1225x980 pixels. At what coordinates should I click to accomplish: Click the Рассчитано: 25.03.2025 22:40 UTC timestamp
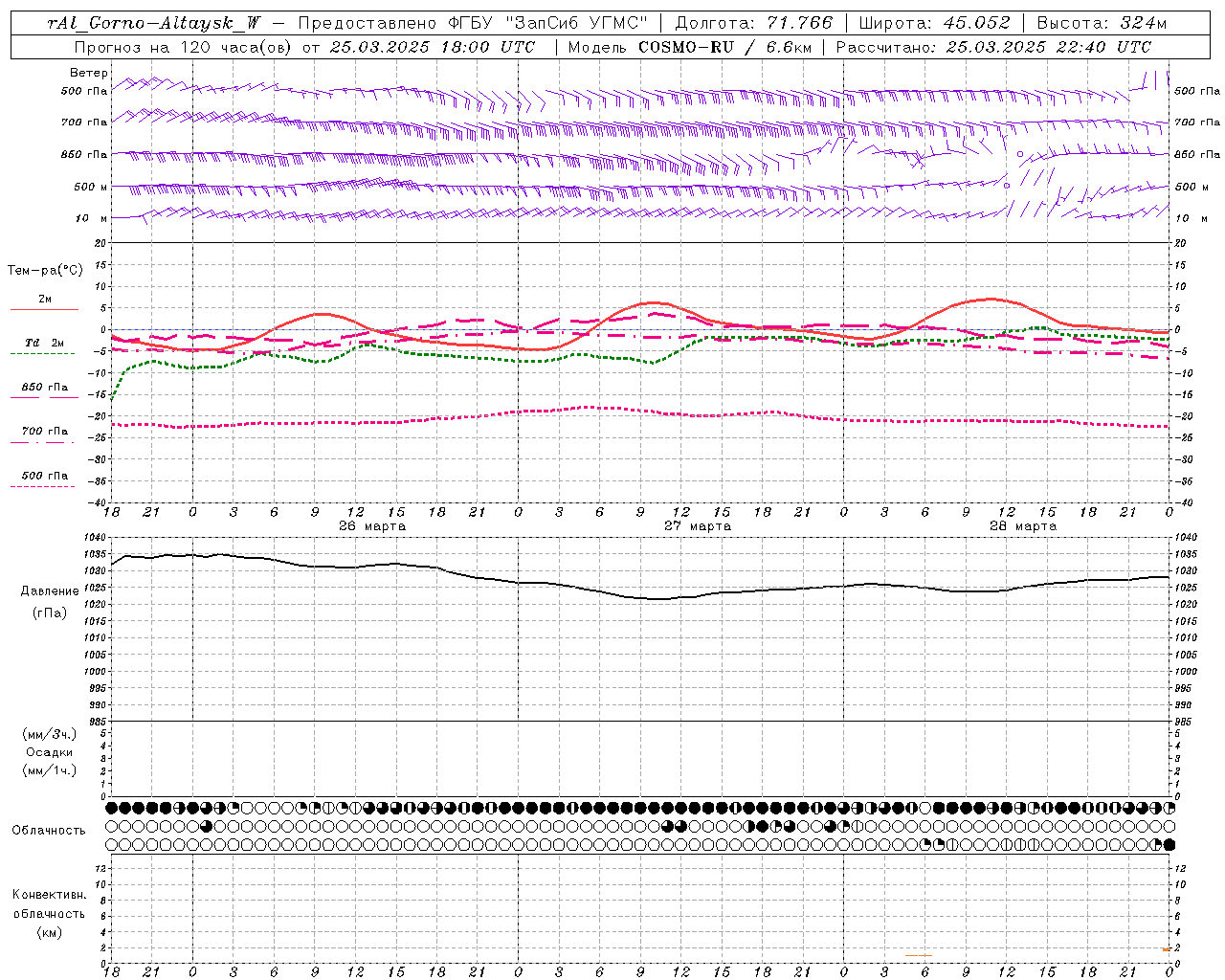[x=993, y=47]
